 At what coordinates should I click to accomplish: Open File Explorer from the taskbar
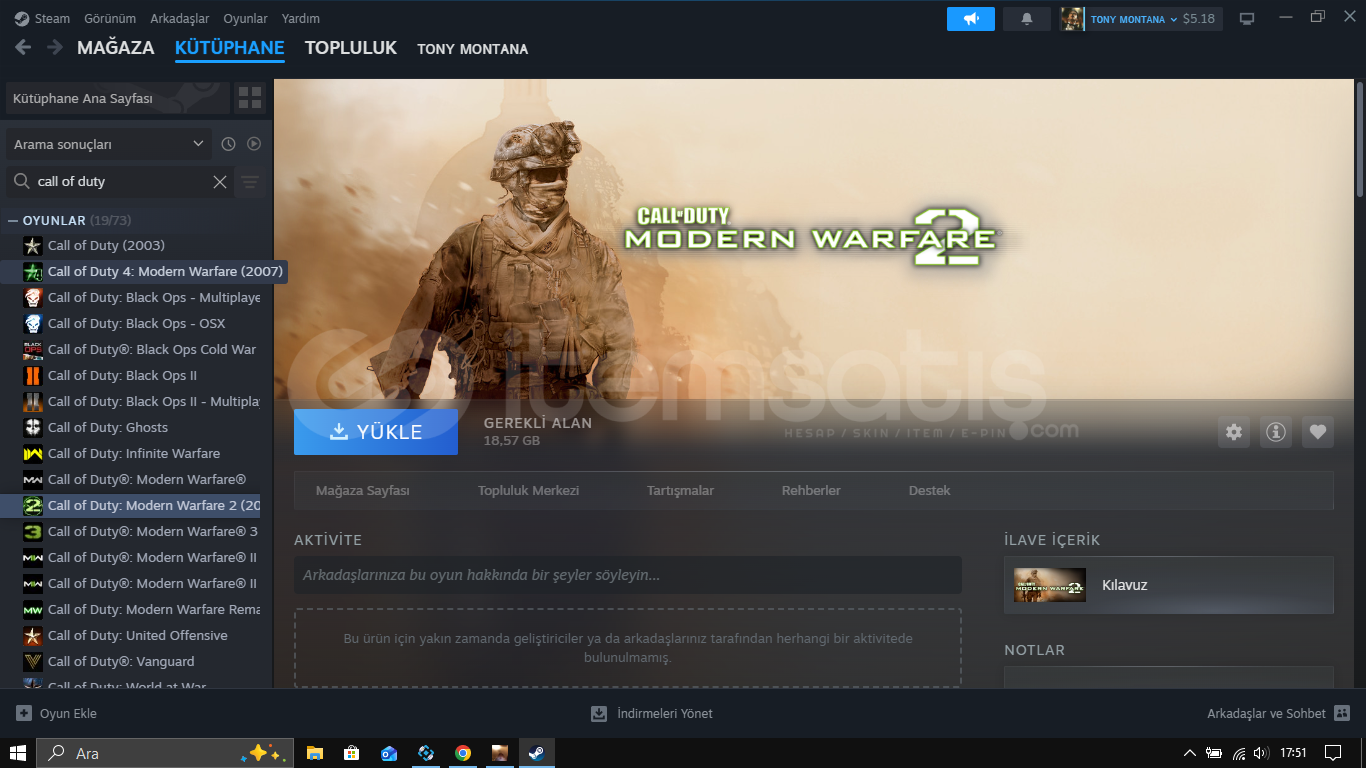click(x=314, y=753)
